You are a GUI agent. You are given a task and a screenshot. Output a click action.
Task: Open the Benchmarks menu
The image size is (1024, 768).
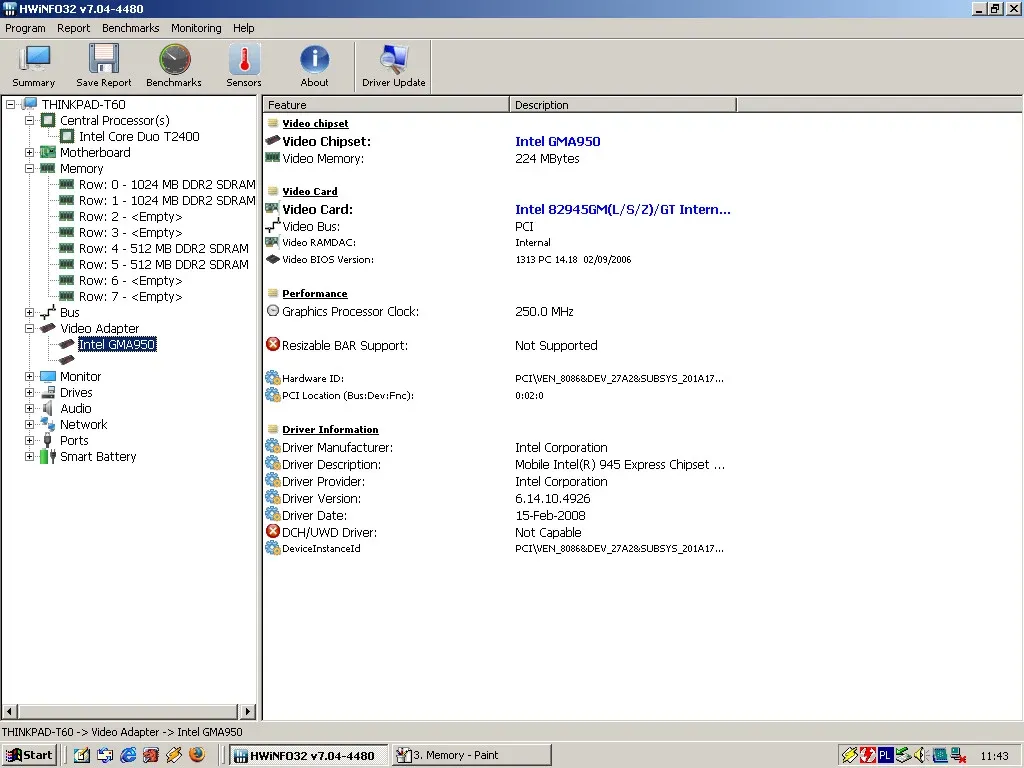131,28
